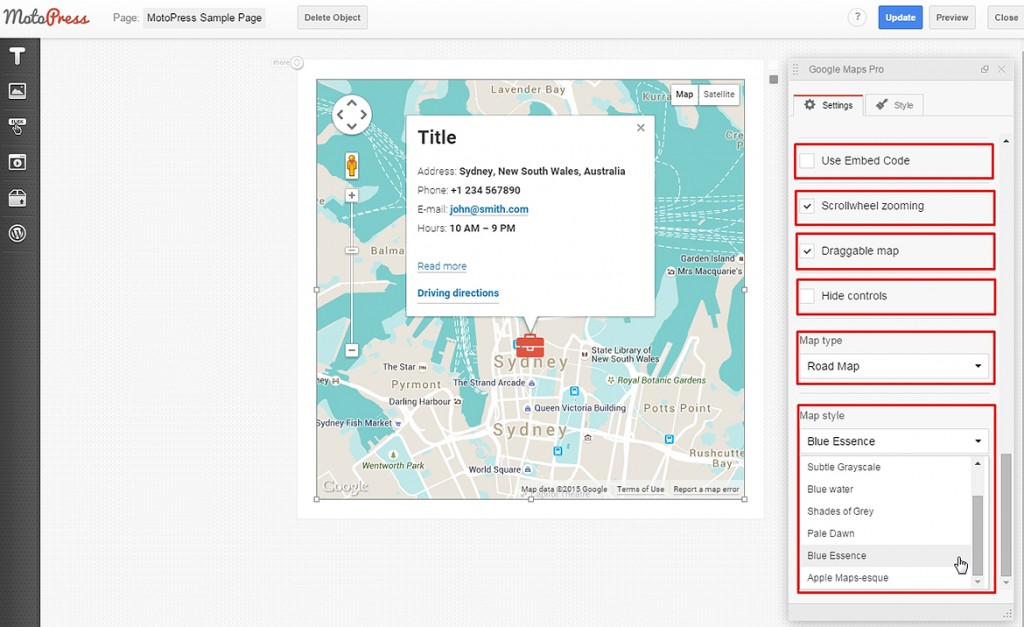Enable the Use Embed Code checkbox
The image size is (1024, 627).
point(807,160)
